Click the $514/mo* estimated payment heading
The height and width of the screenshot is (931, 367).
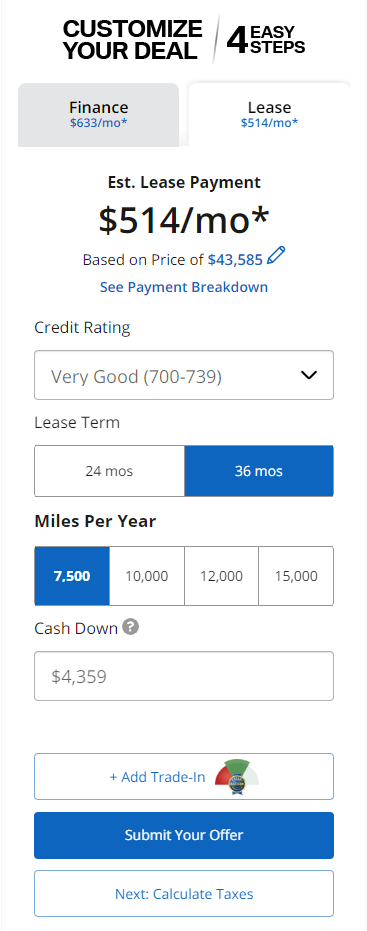click(184, 221)
